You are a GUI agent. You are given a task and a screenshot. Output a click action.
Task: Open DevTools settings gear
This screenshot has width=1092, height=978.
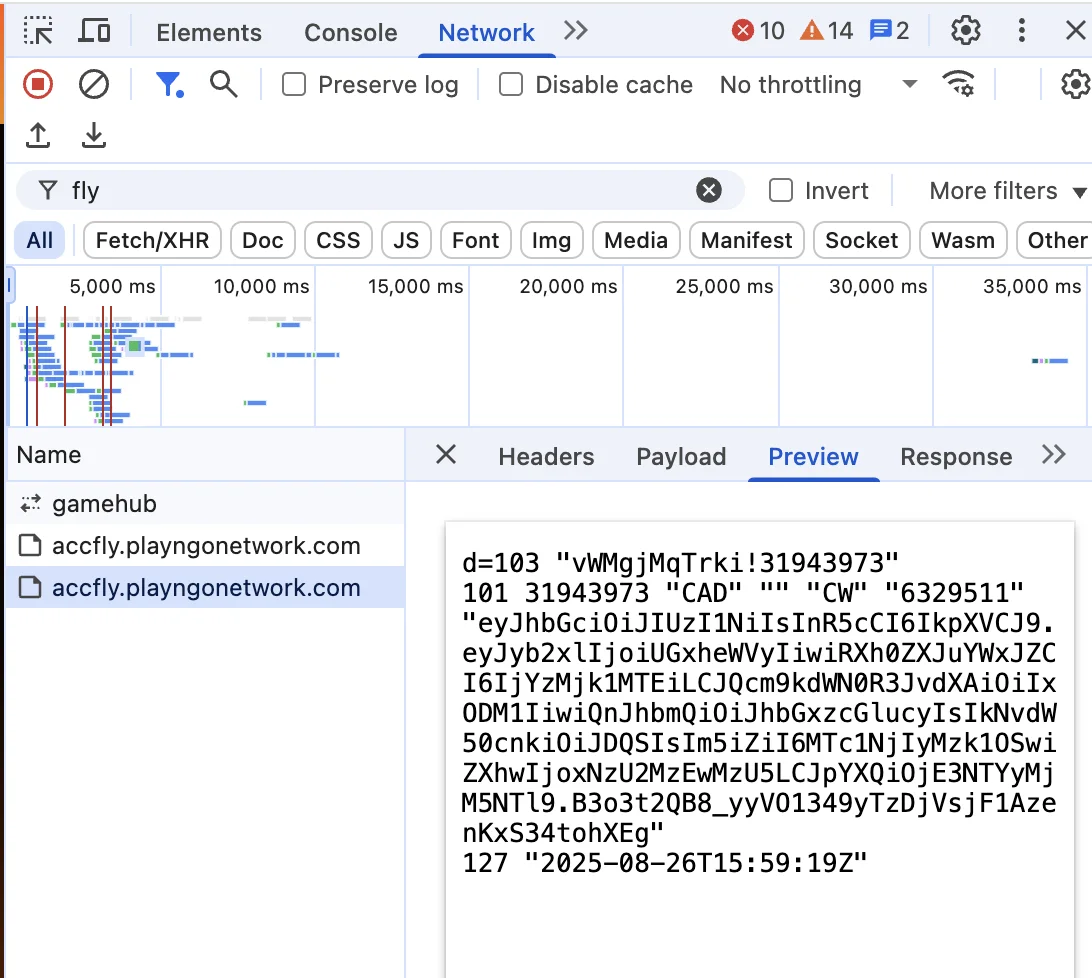965,31
